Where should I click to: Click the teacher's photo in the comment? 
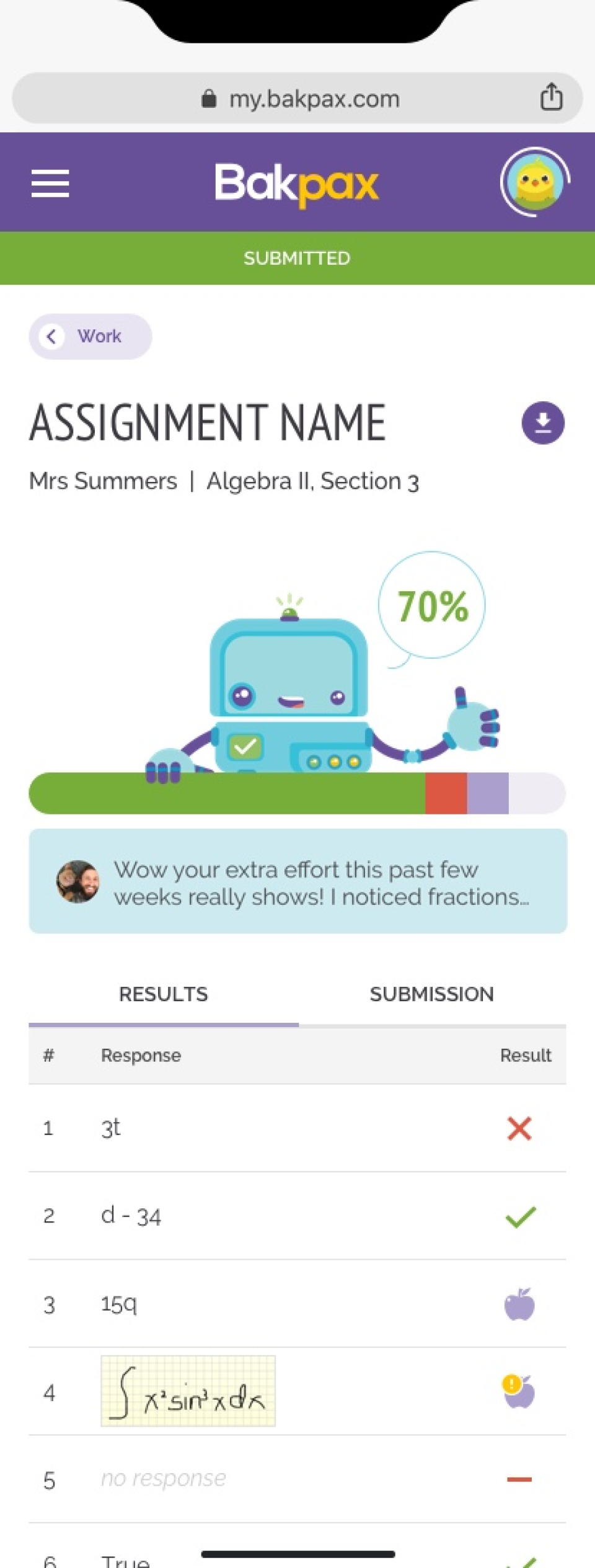[x=78, y=881]
